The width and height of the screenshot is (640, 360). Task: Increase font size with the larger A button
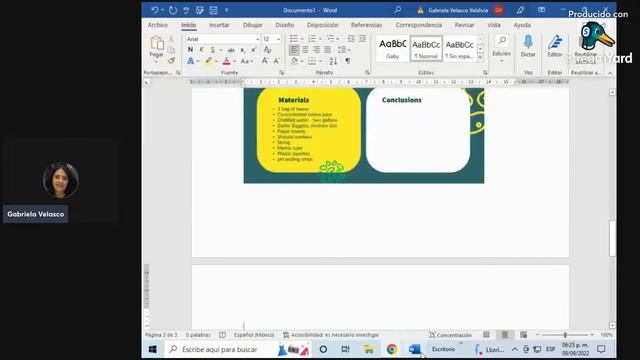tap(265, 61)
